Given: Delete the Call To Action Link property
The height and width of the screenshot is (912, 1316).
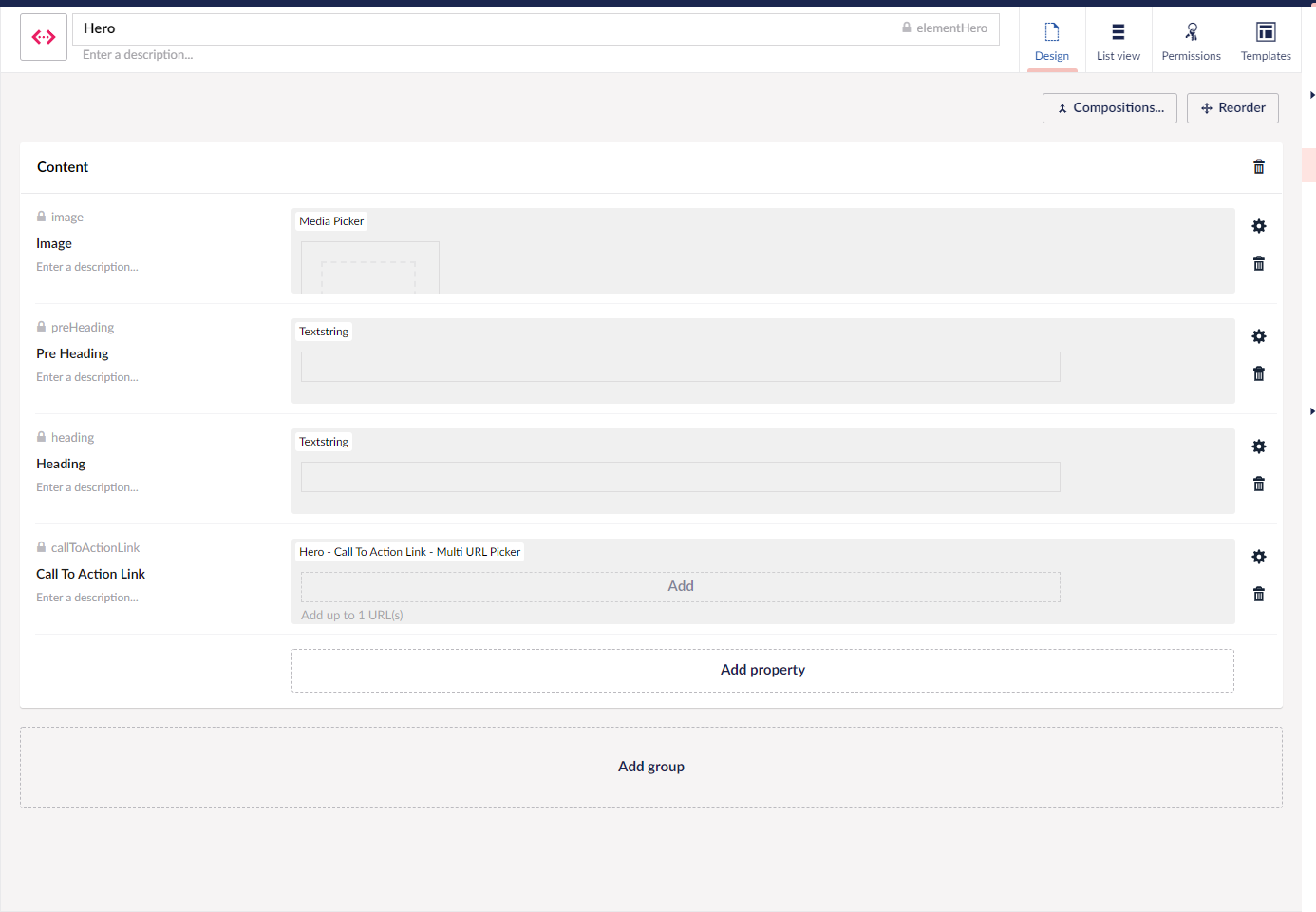Looking at the screenshot, I should click(1259, 595).
